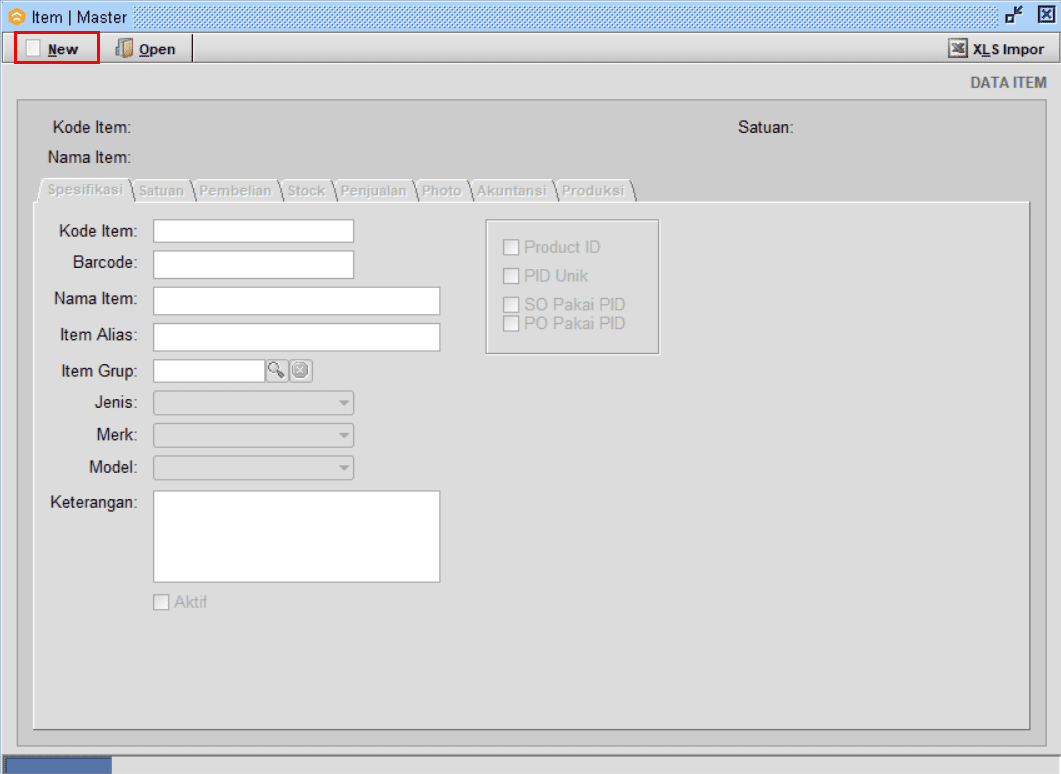This screenshot has width=1061, height=774.
Task: Toggle the PID Unik checkbox
Action: [511, 276]
